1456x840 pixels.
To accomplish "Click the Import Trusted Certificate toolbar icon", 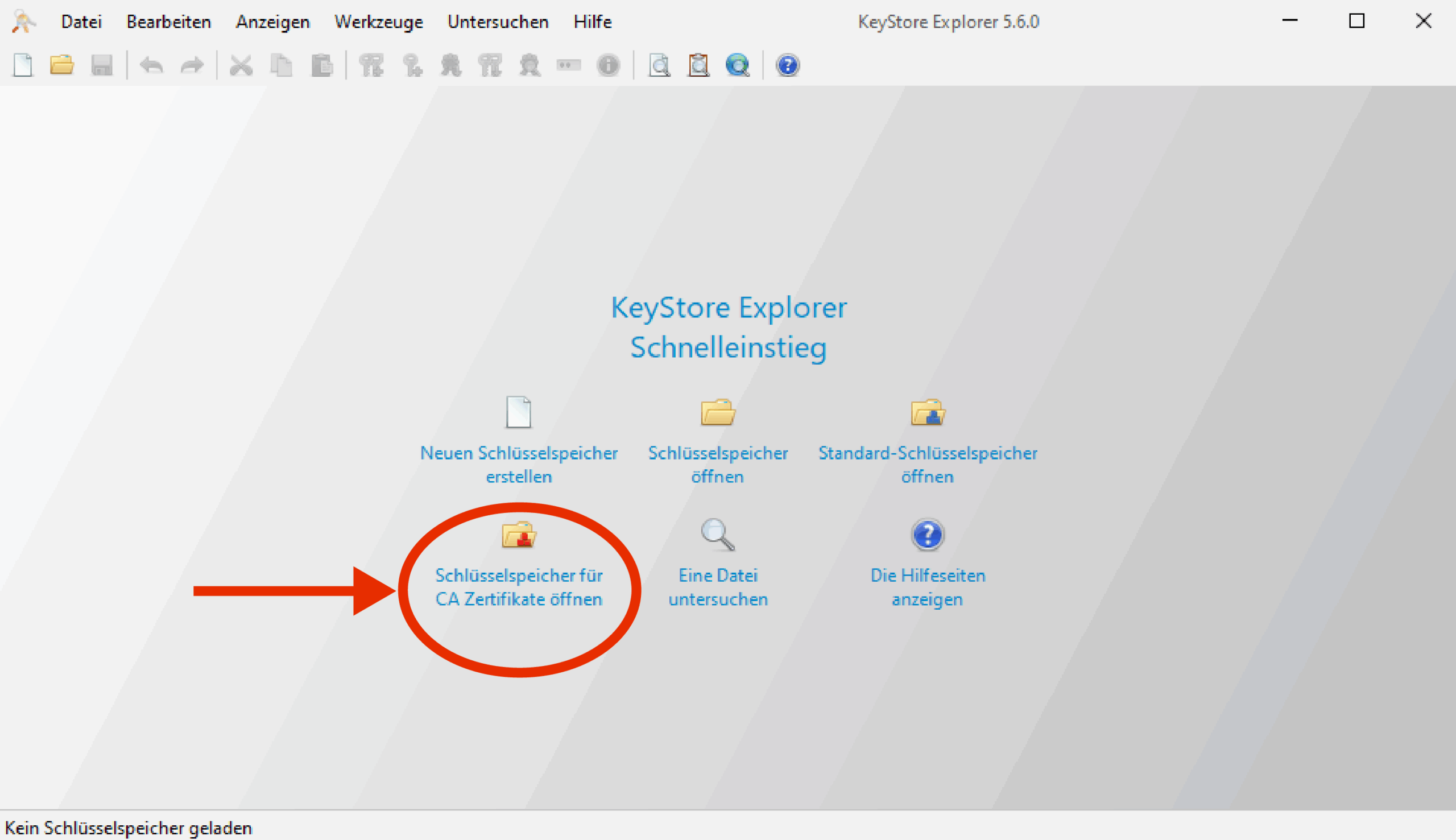I will pyautogui.click(x=450, y=65).
